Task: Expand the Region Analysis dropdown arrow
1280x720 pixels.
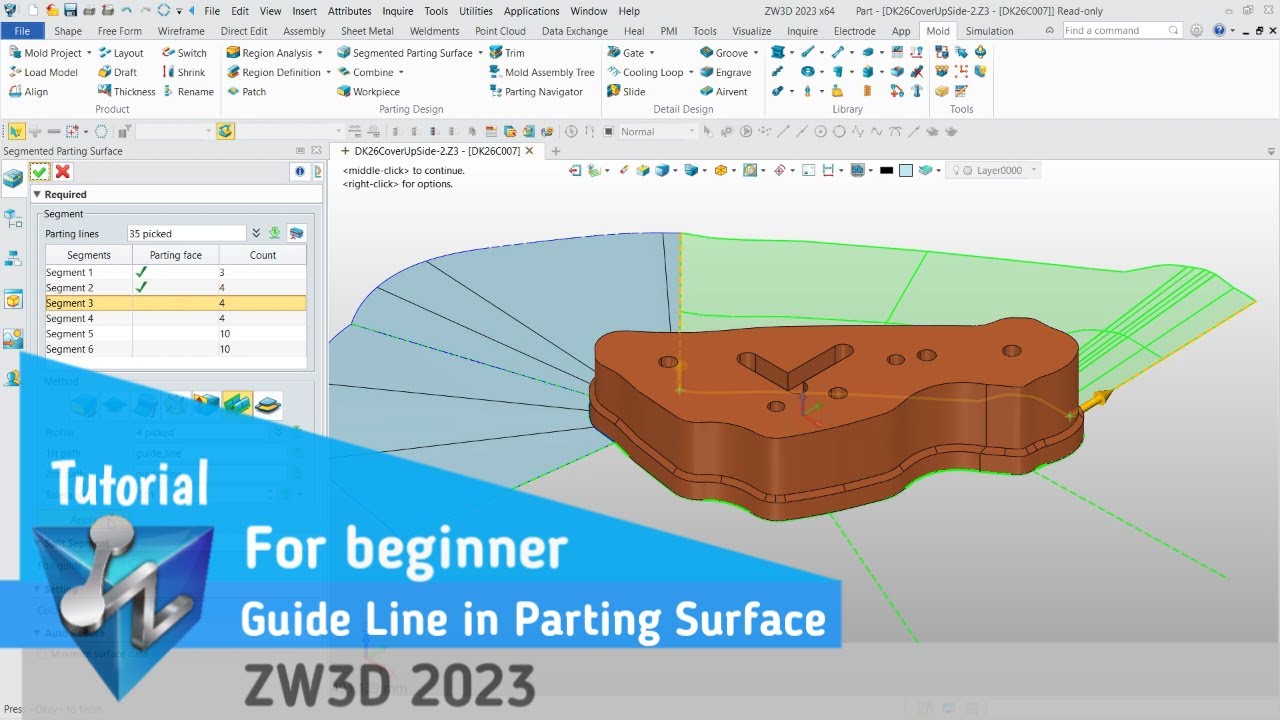Action: 322,53
